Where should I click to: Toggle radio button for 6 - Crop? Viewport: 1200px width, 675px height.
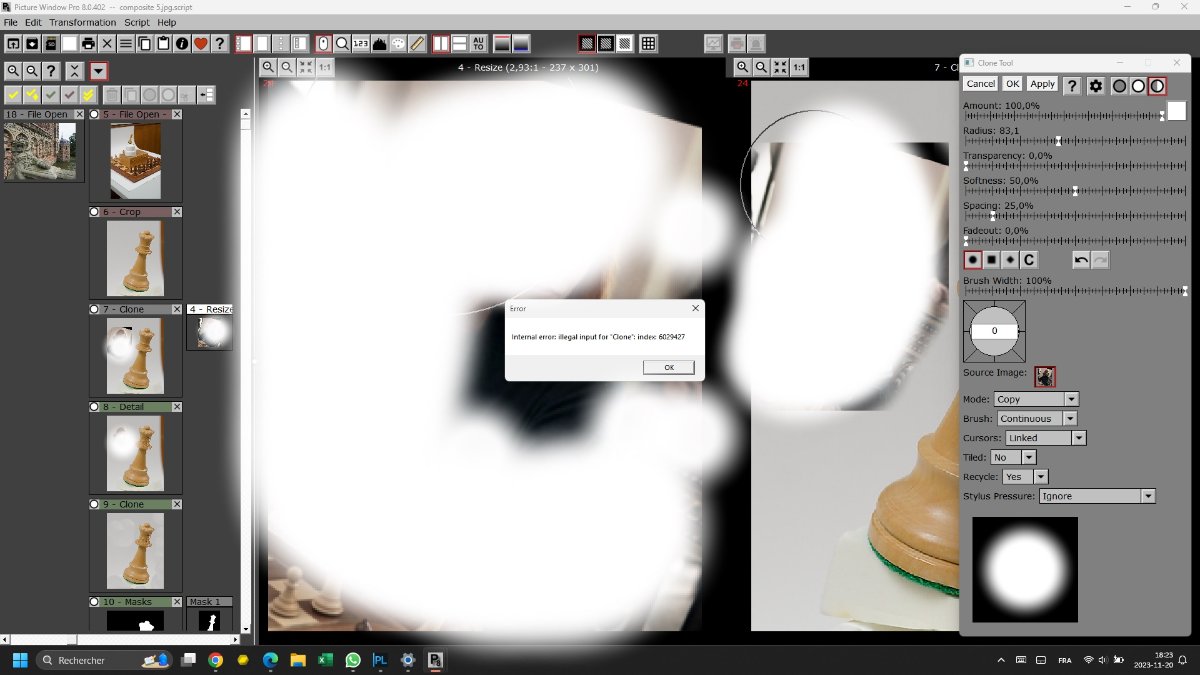(x=95, y=212)
